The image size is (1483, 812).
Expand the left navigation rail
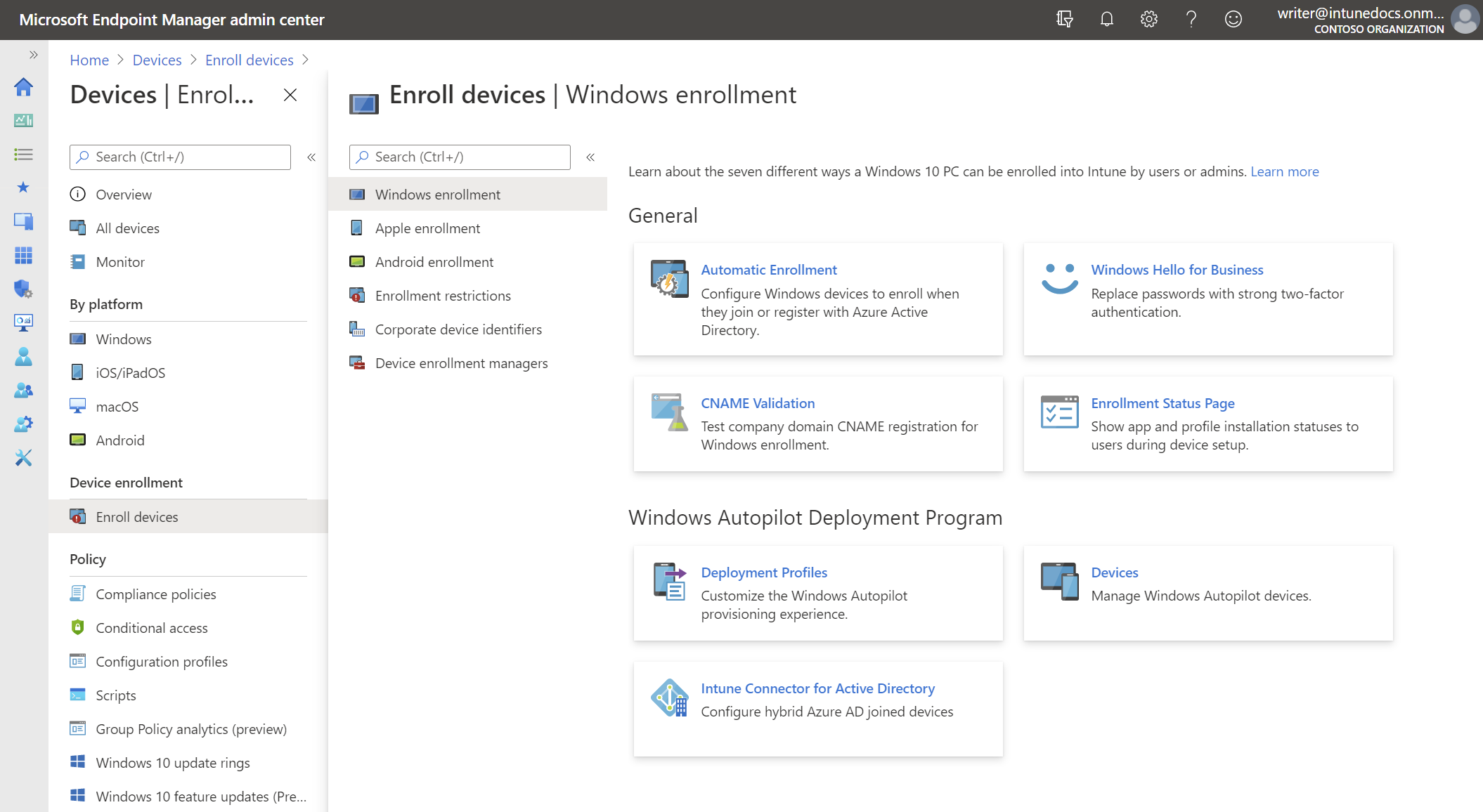[x=33, y=55]
